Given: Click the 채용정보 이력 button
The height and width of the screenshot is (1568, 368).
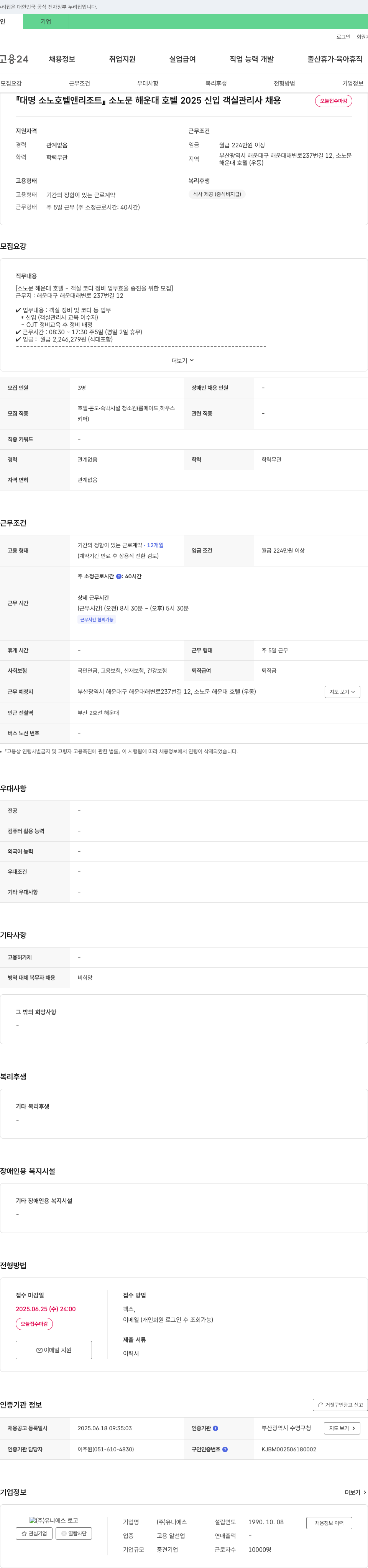Looking at the screenshot, I should [x=329, y=1522].
